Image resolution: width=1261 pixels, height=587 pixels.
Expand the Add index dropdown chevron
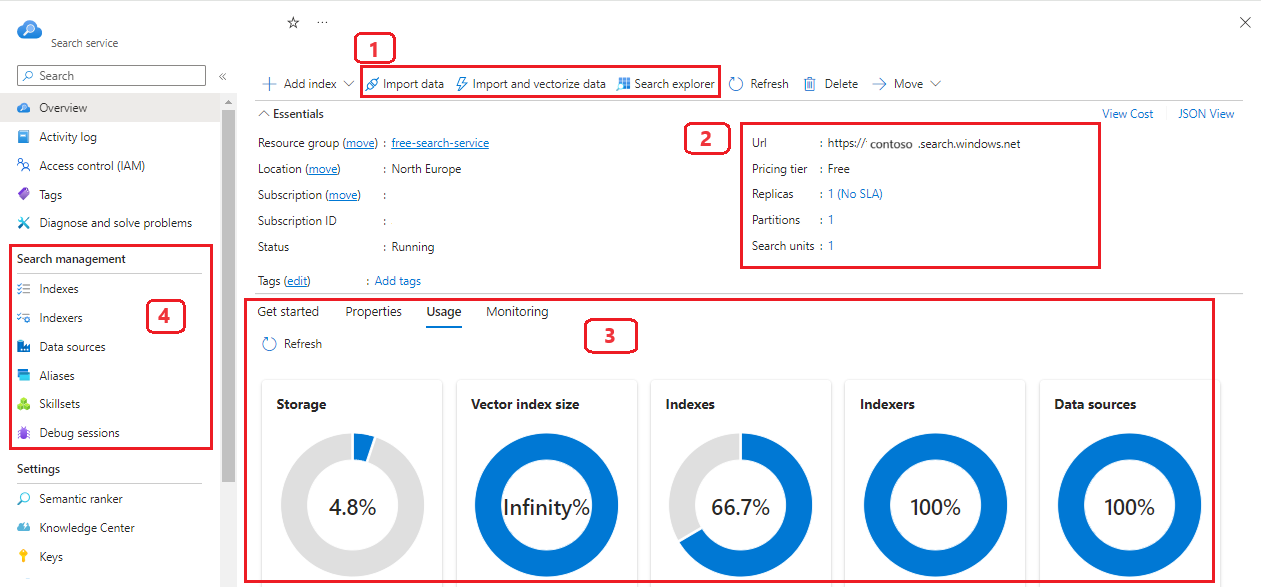pyautogui.click(x=348, y=84)
